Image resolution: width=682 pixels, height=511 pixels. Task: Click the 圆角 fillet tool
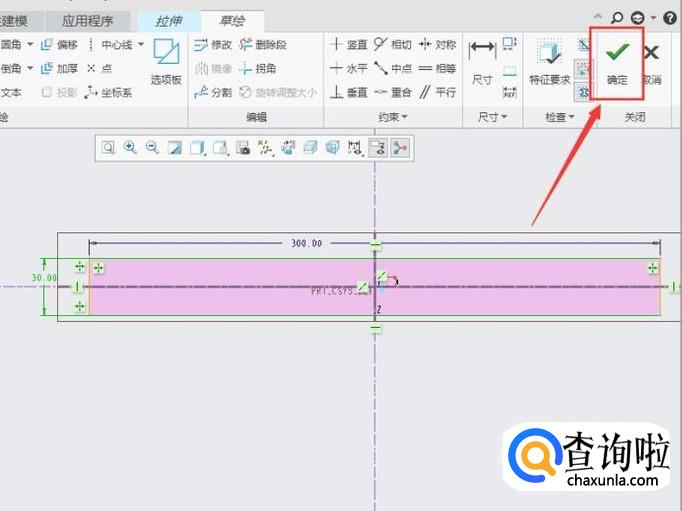(11, 44)
